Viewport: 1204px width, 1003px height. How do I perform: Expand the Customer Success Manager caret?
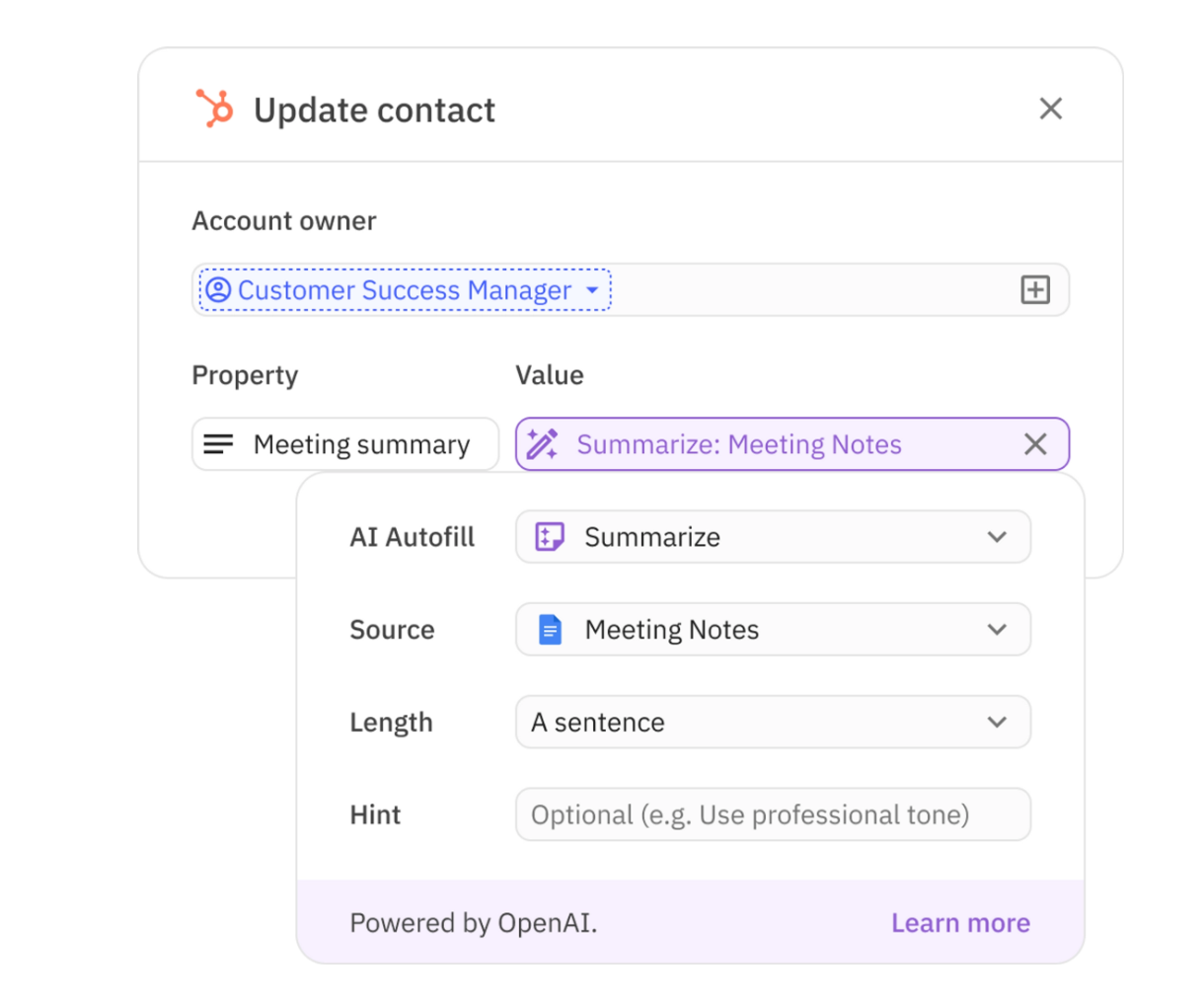coord(592,290)
